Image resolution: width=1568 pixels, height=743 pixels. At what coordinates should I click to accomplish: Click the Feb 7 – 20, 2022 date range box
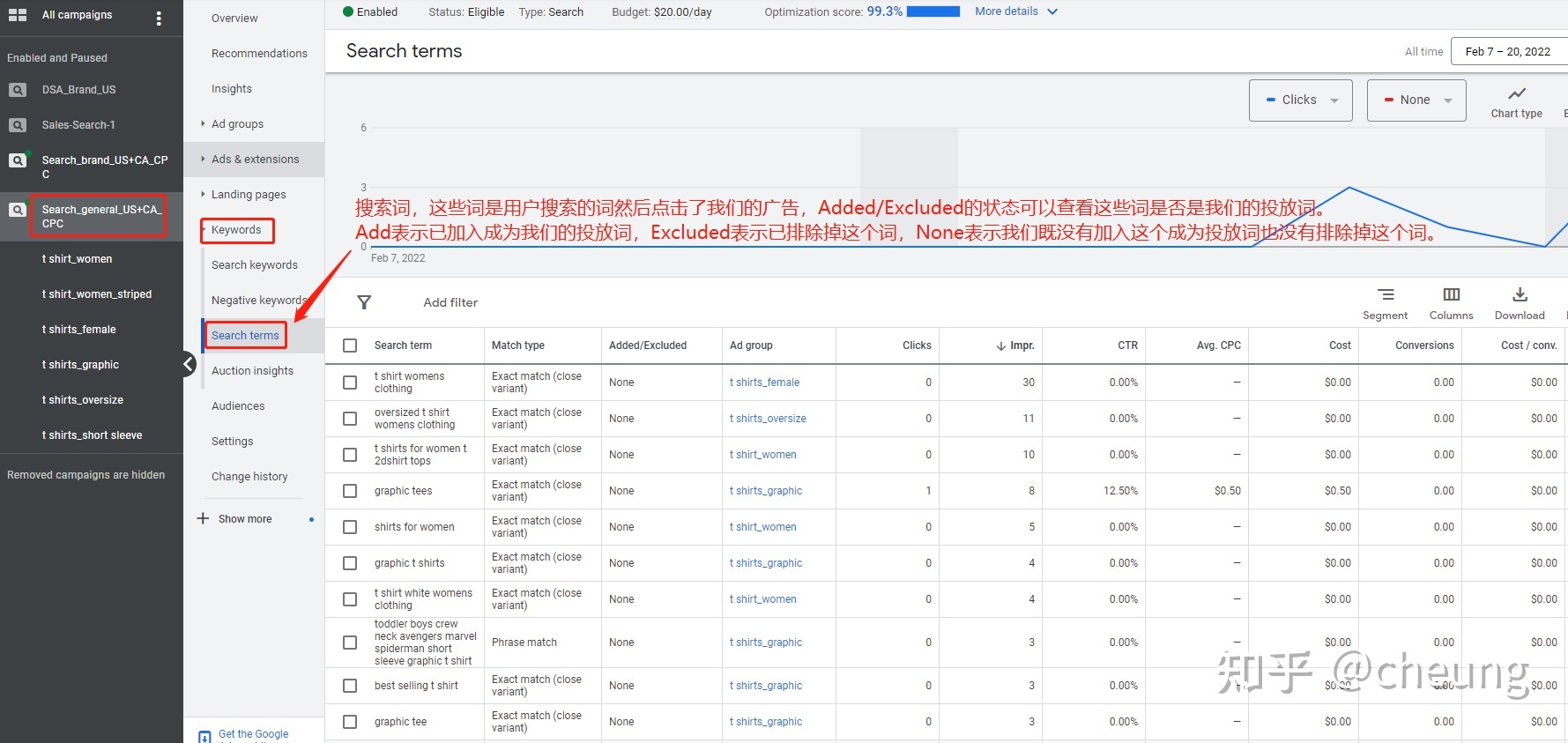point(1507,51)
